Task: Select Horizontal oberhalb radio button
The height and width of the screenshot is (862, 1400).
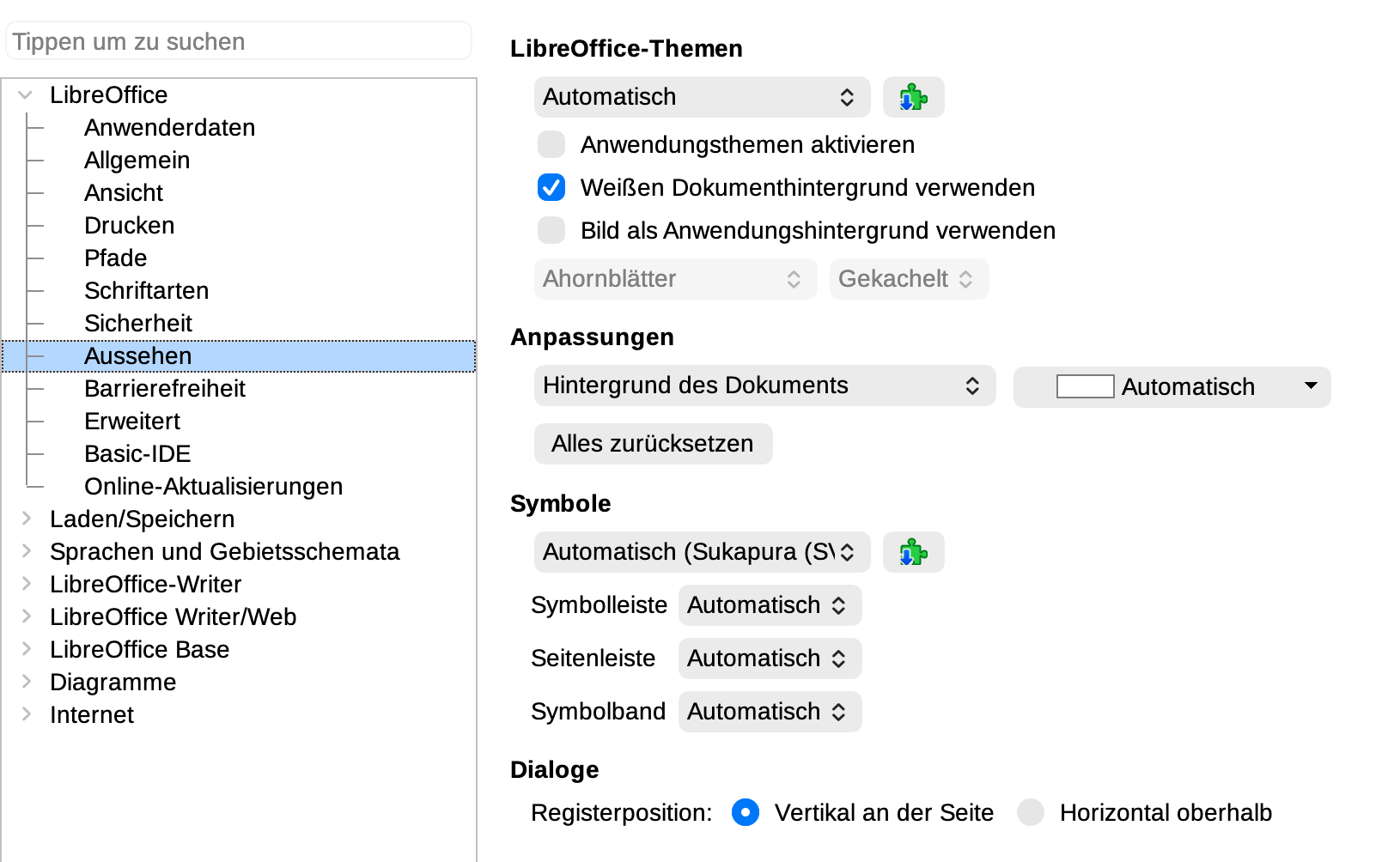Action: coord(1031,812)
